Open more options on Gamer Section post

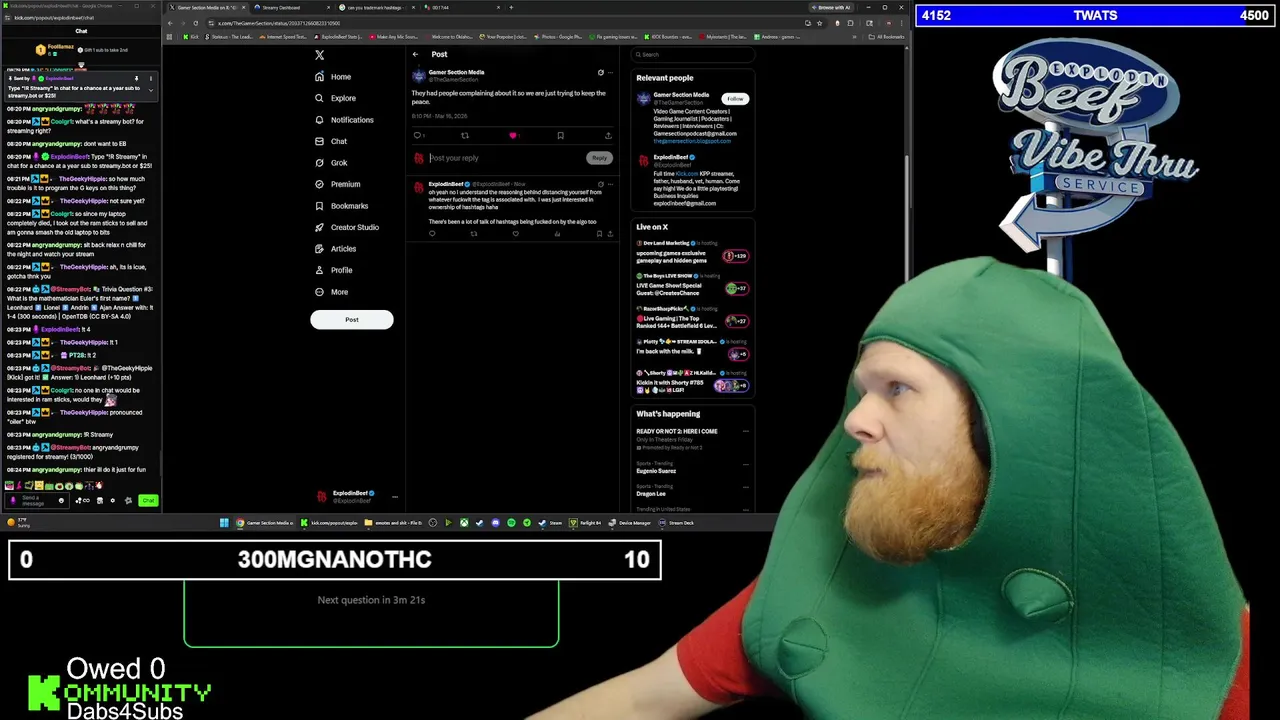610,72
